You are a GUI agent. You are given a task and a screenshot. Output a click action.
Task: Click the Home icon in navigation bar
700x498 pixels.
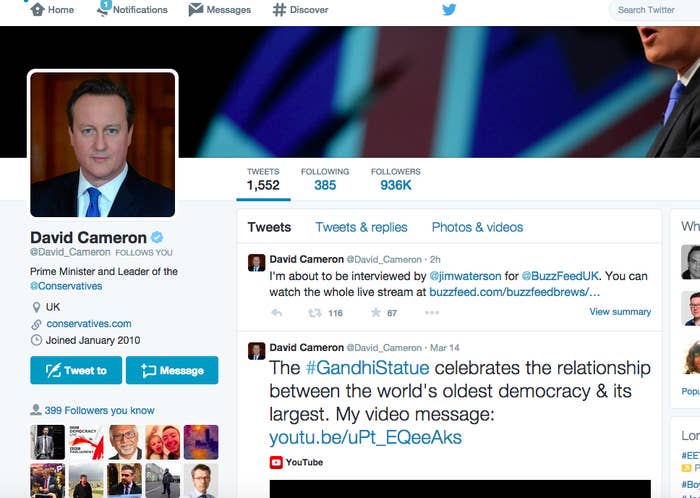click(38, 9)
